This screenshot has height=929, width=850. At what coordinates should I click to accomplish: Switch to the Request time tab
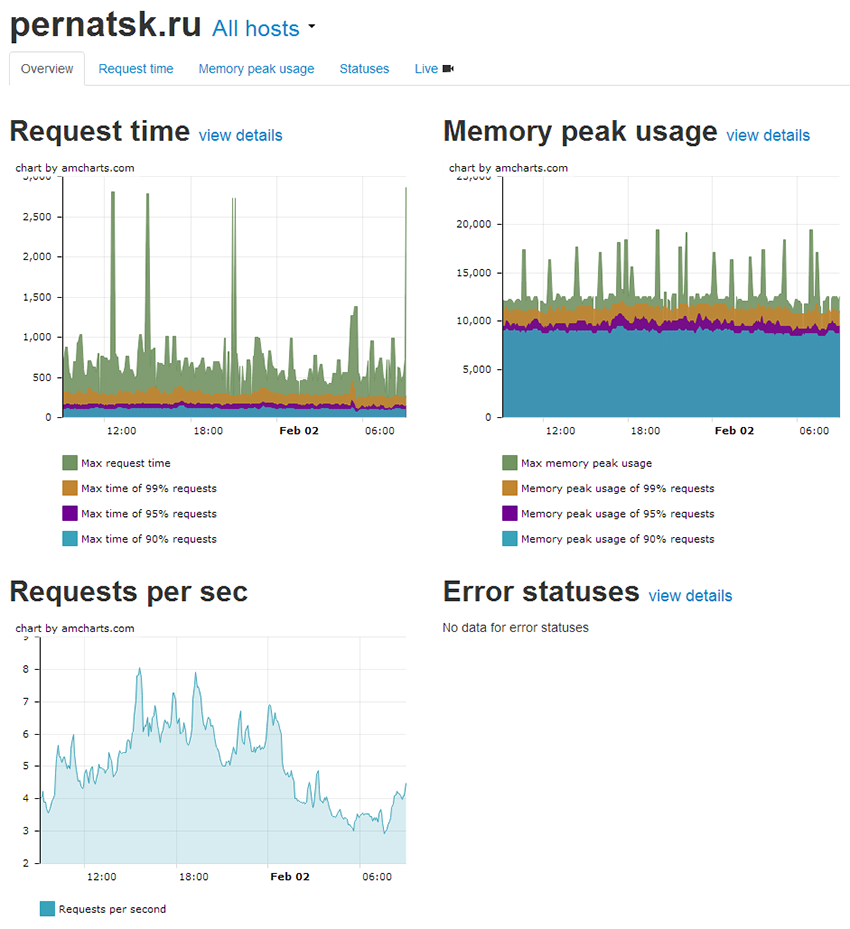(136, 69)
